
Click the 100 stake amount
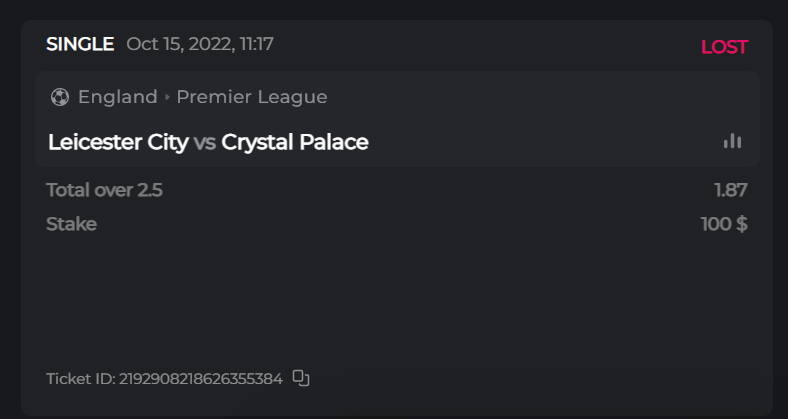716,224
